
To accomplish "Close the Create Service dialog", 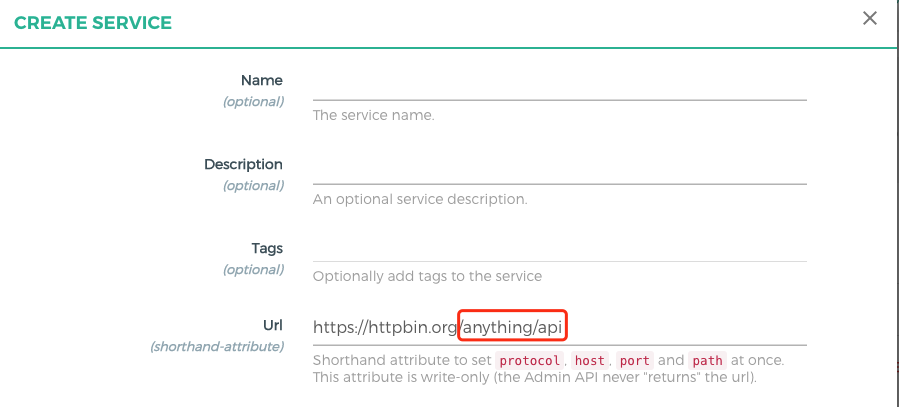I will 870,18.
